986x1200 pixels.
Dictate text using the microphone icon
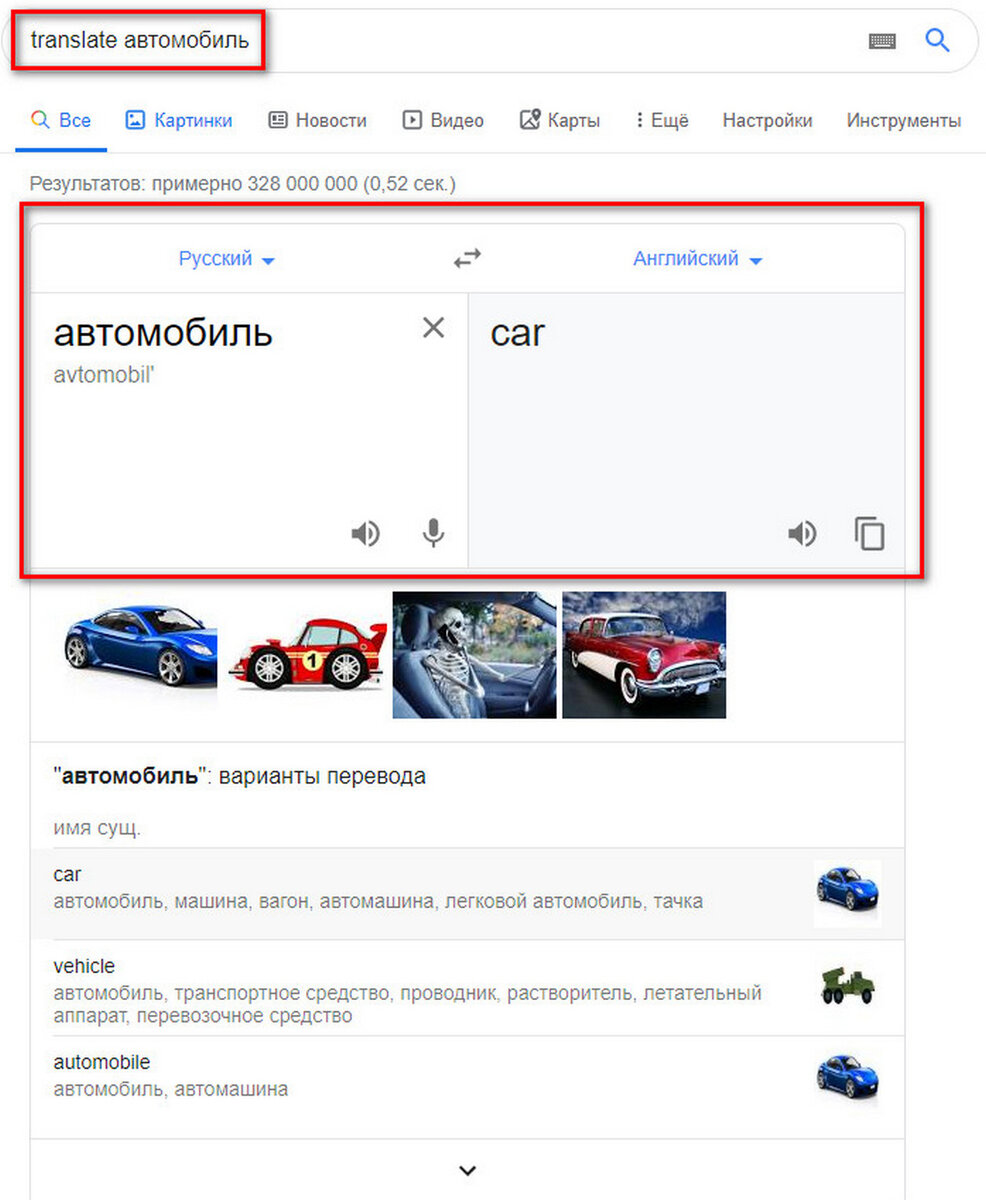coord(432,533)
